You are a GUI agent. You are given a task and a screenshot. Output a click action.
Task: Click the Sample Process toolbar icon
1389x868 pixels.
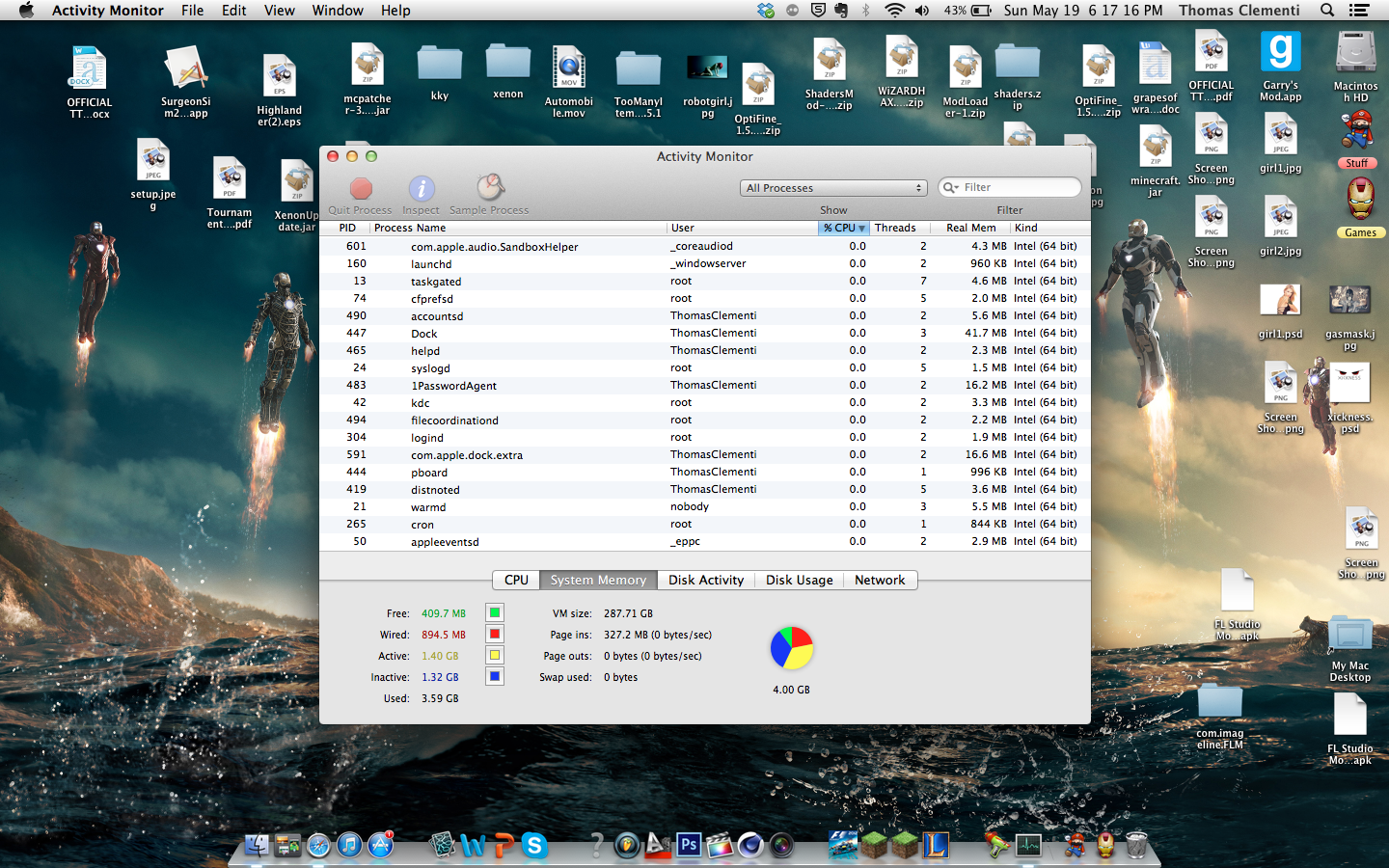(490, 187)
